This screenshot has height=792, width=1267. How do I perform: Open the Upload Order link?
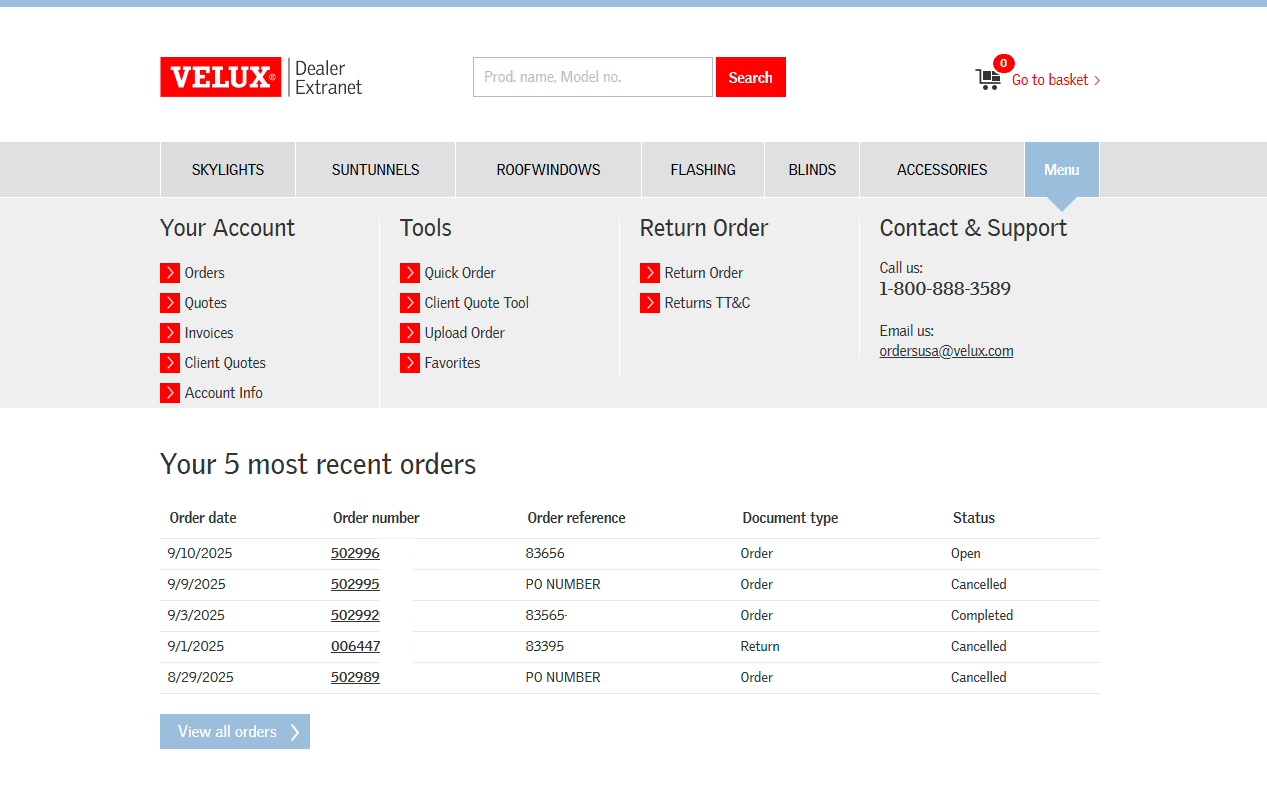click(x=465, y=333)
